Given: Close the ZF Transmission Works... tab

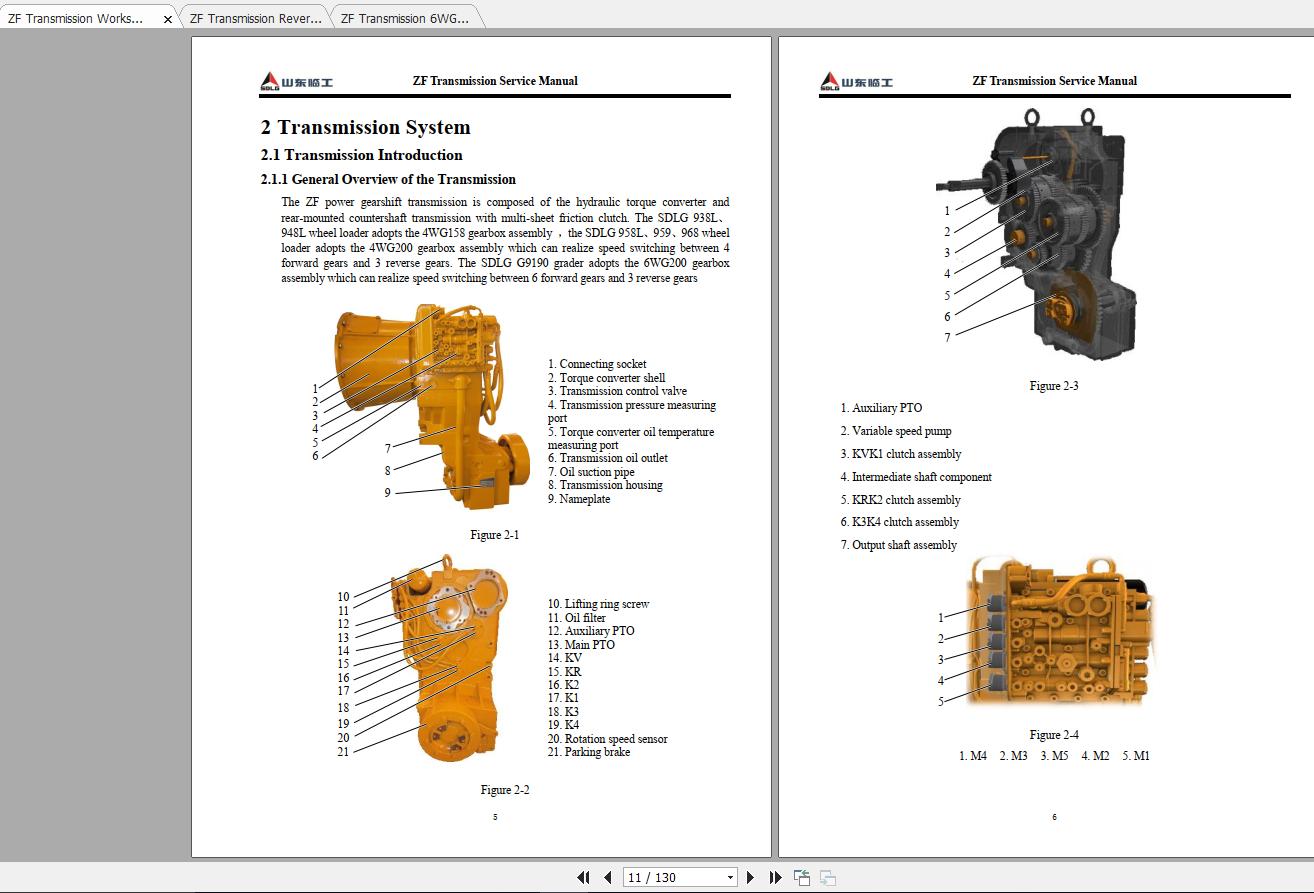Looking at the screenshot, I should tap(166, 17).
